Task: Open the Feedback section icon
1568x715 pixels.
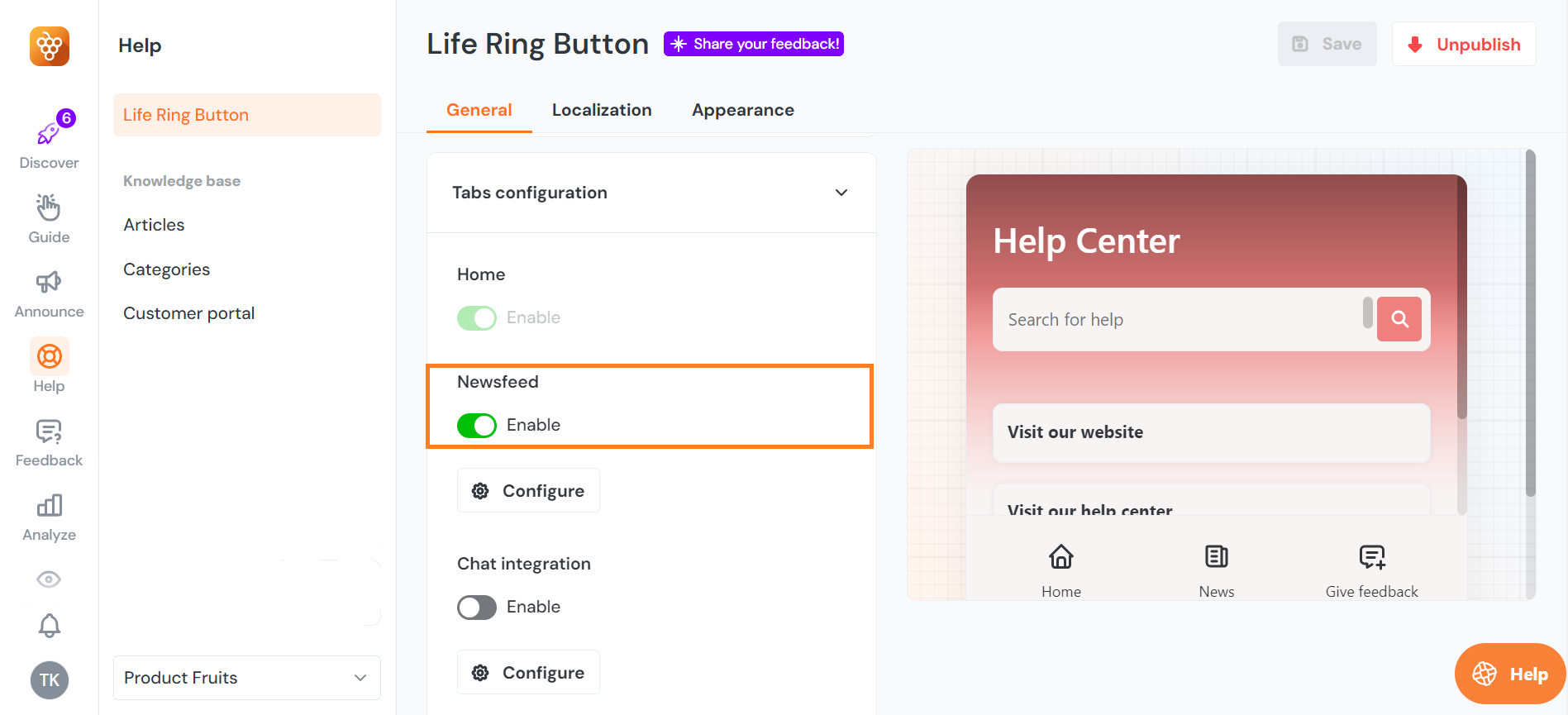Action: 49,431
